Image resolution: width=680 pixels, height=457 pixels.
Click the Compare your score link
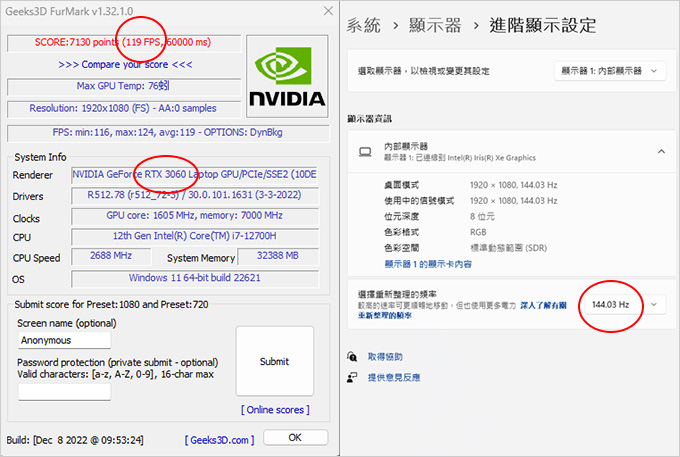click(x=125, y=65)
